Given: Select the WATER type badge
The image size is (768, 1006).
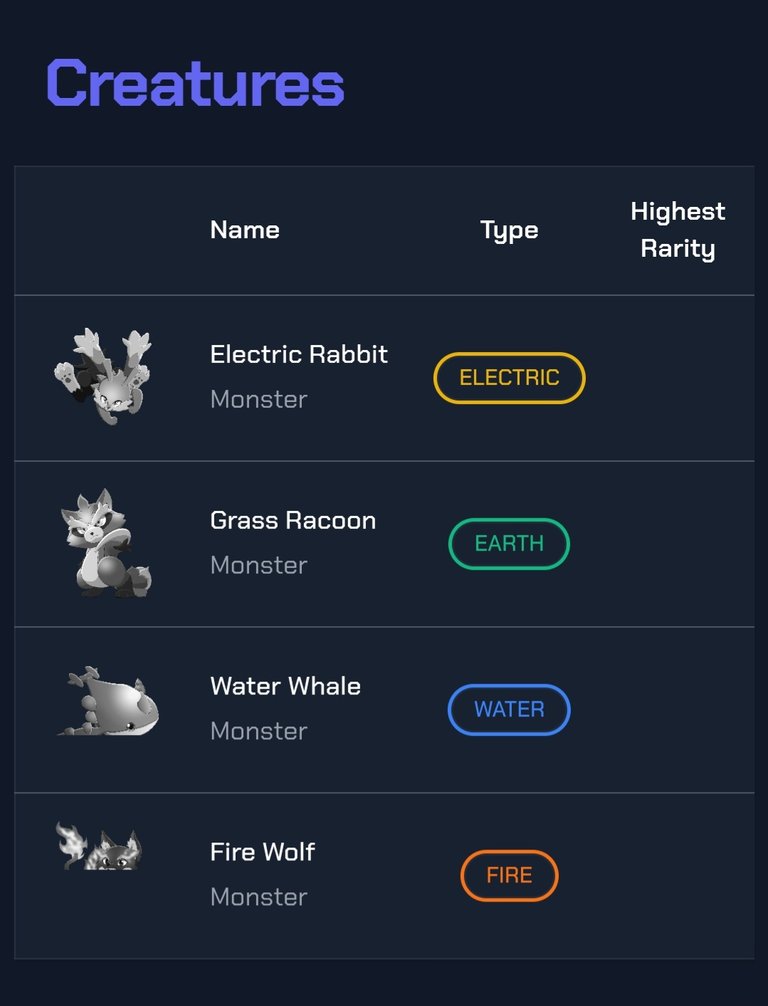Looking at the screenshot, I should coord(509,710).
